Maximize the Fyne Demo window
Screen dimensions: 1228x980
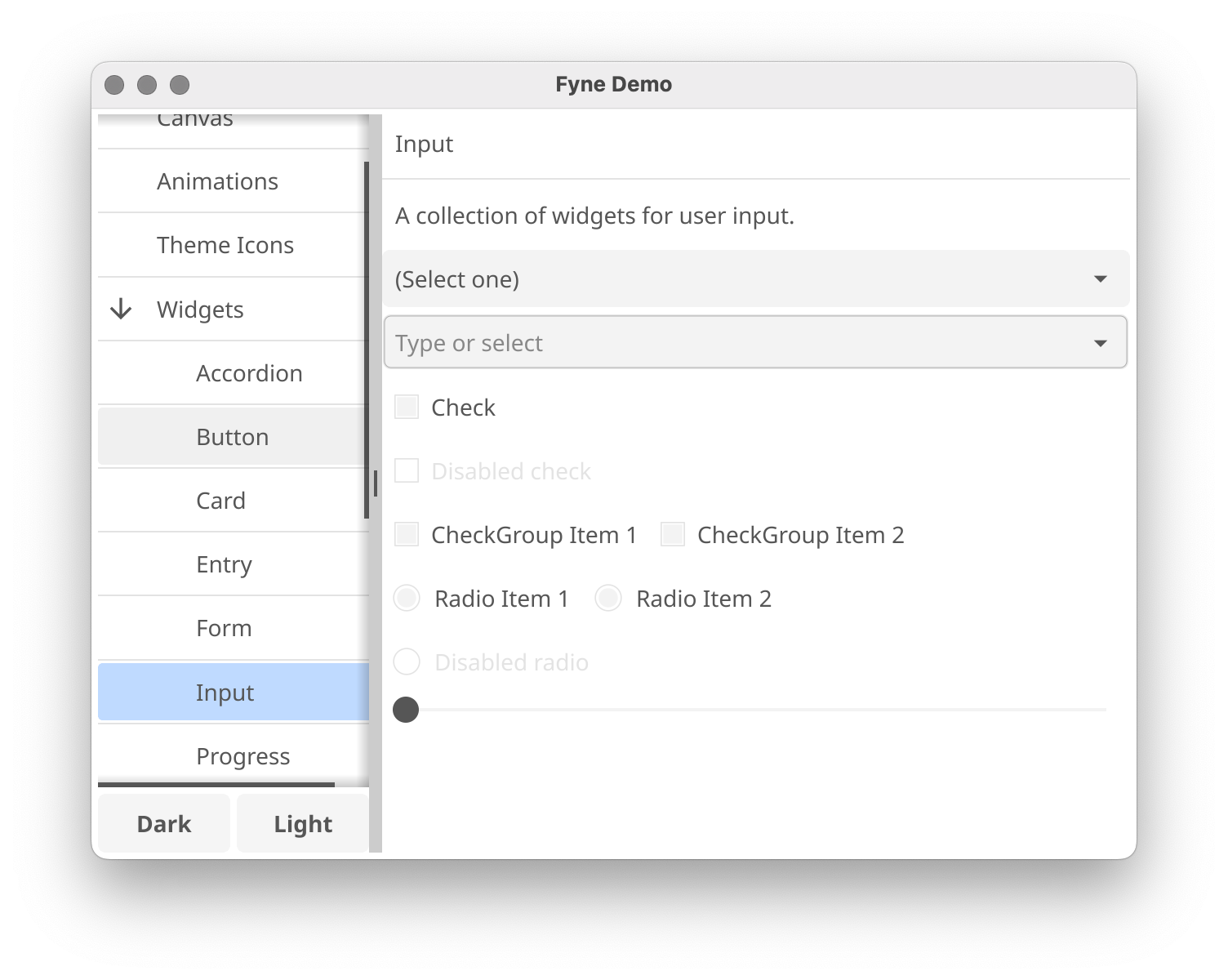[x=180, y=85]
